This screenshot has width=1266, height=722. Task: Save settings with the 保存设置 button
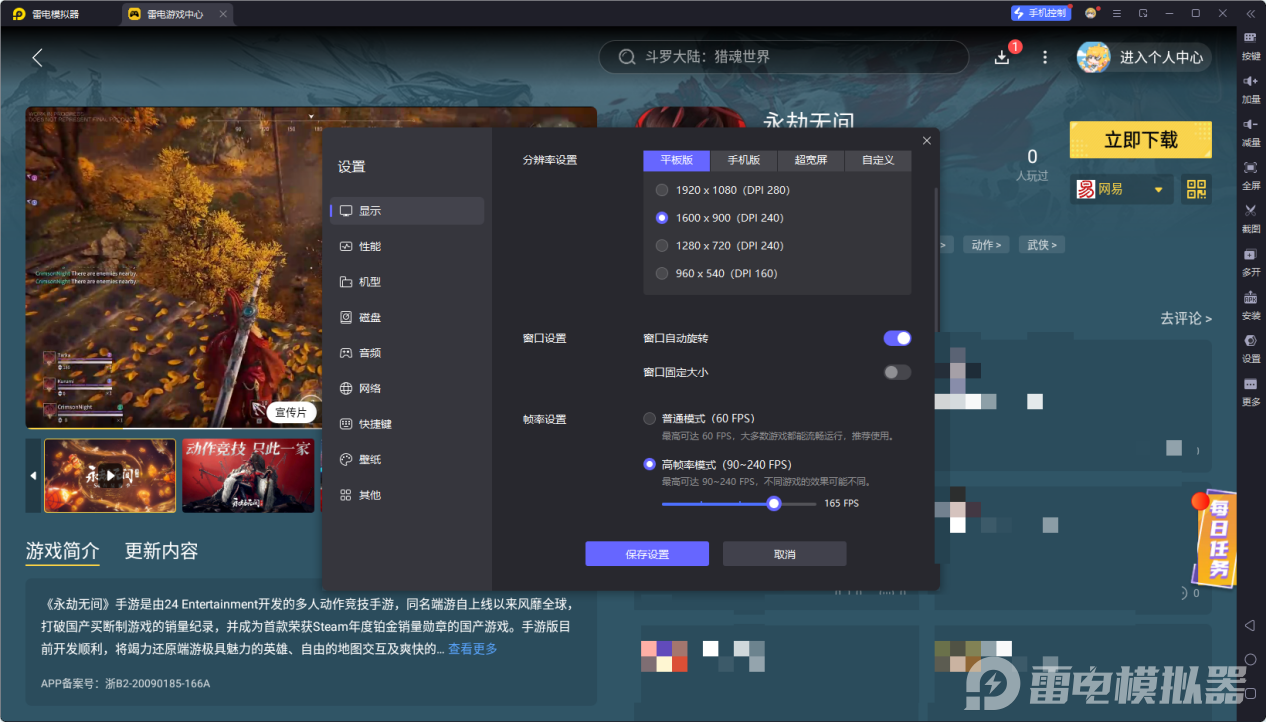646,553
